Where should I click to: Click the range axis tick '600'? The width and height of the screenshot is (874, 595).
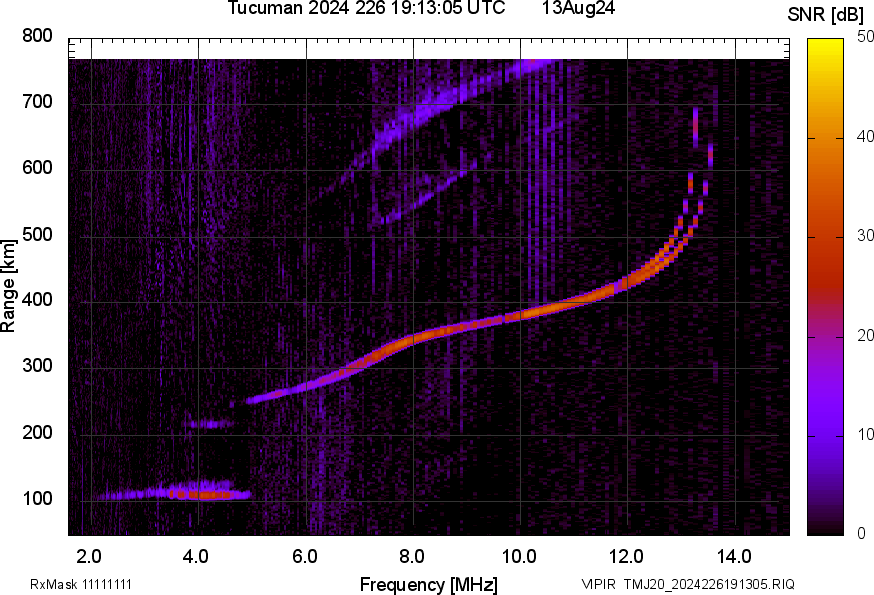(37, 168)
